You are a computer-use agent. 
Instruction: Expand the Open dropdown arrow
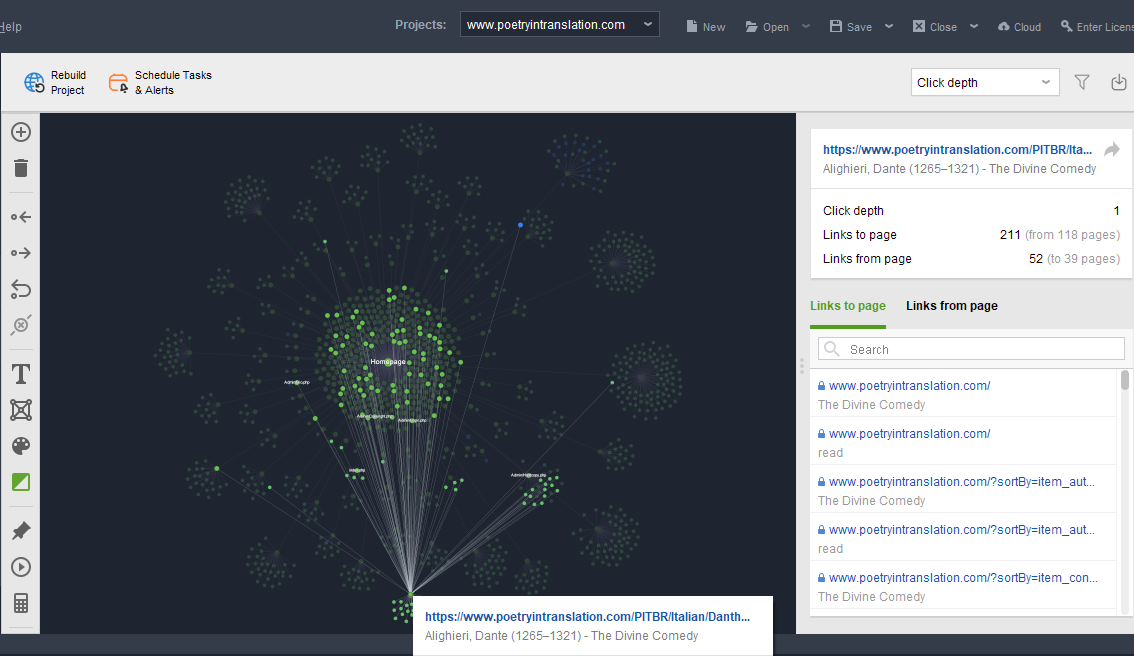coord(806,27)
